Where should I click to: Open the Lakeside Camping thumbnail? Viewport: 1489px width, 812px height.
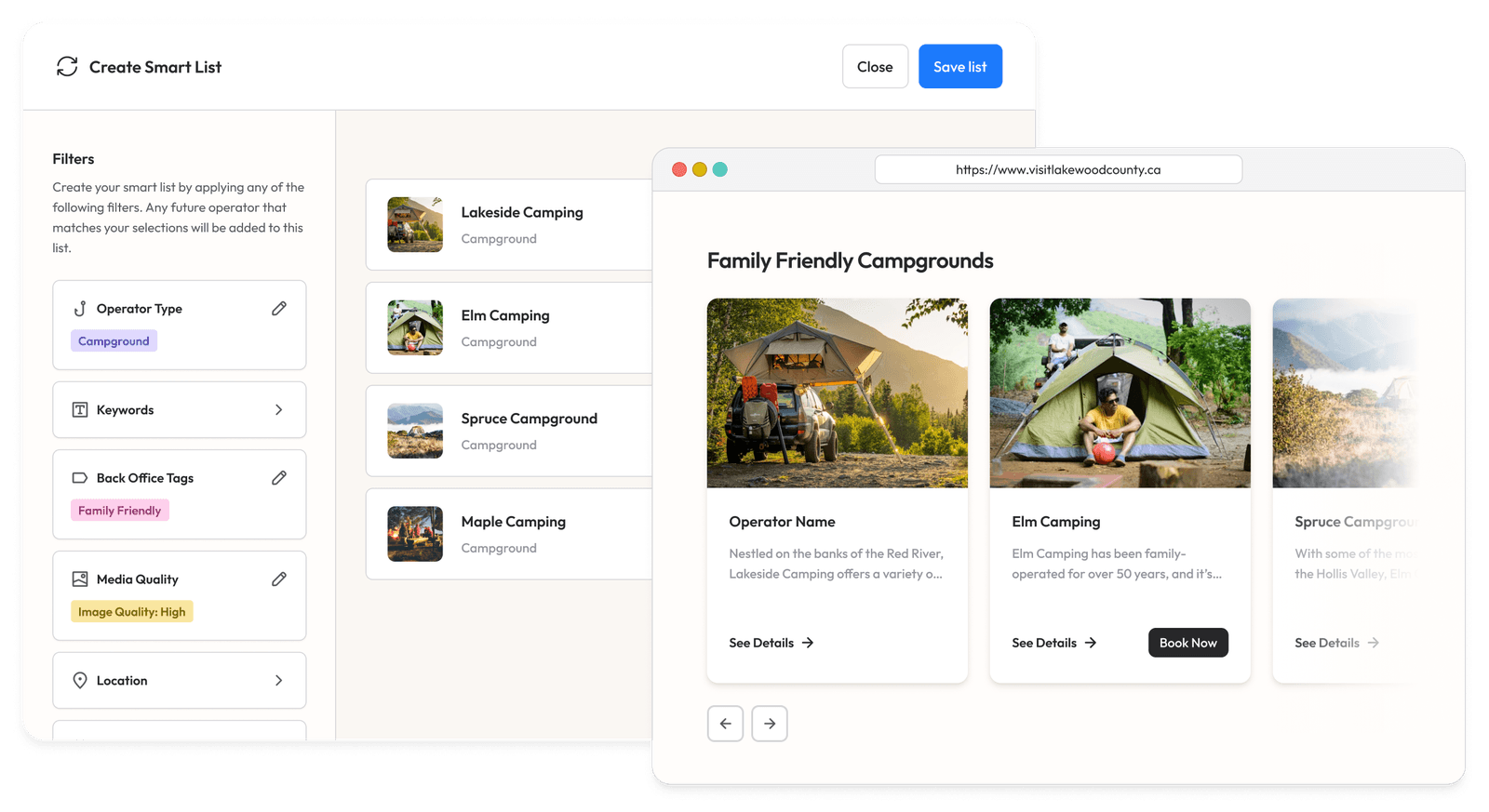415,224
